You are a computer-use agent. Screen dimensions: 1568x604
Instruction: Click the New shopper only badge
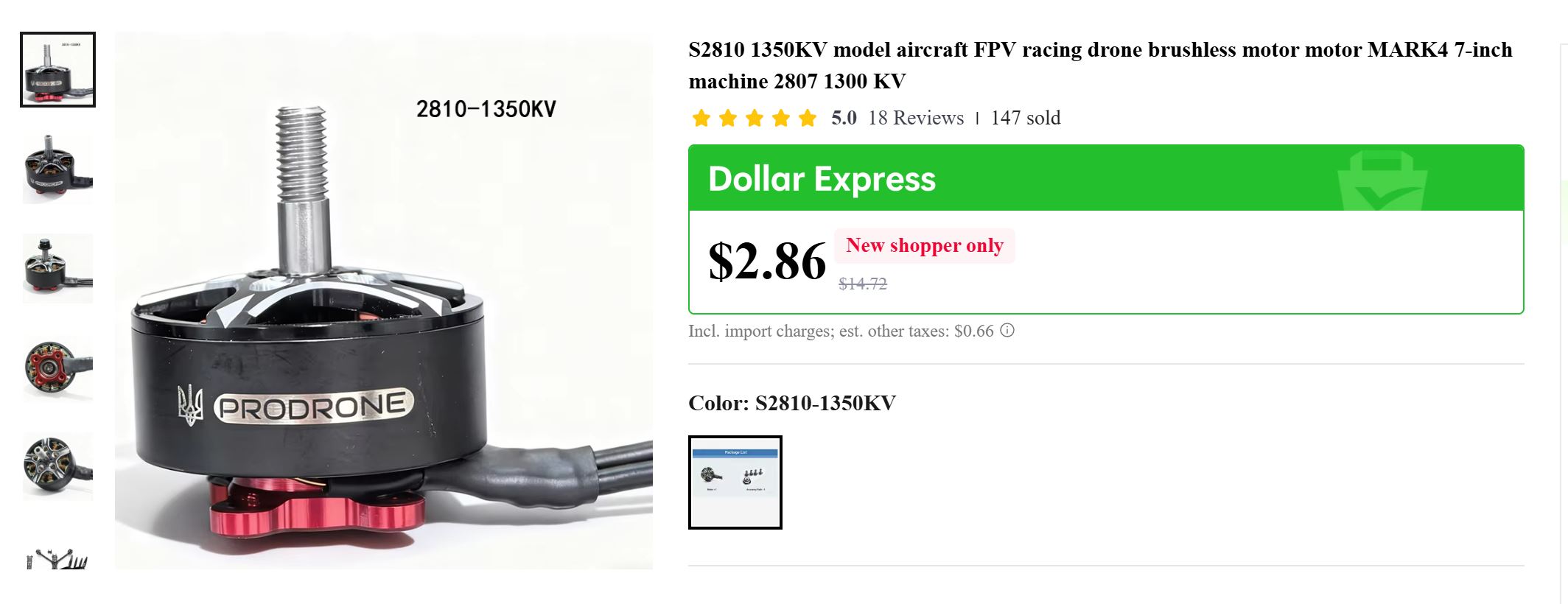coord(925,245)
